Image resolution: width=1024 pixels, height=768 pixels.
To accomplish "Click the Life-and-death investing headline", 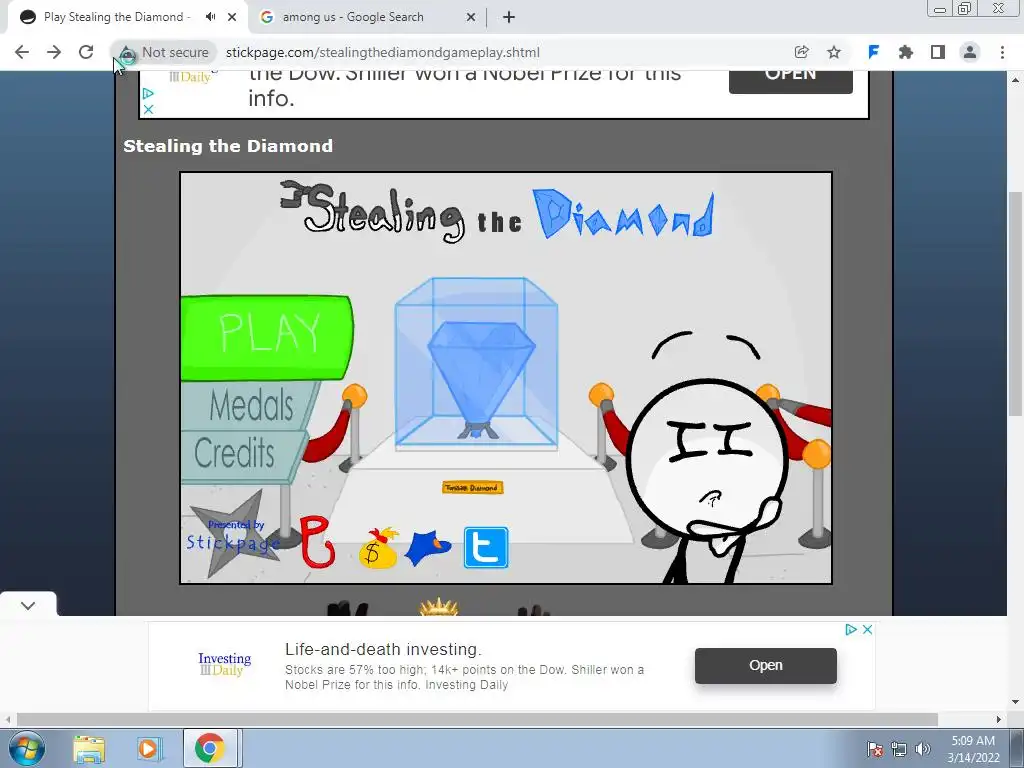I will [383, 649].
